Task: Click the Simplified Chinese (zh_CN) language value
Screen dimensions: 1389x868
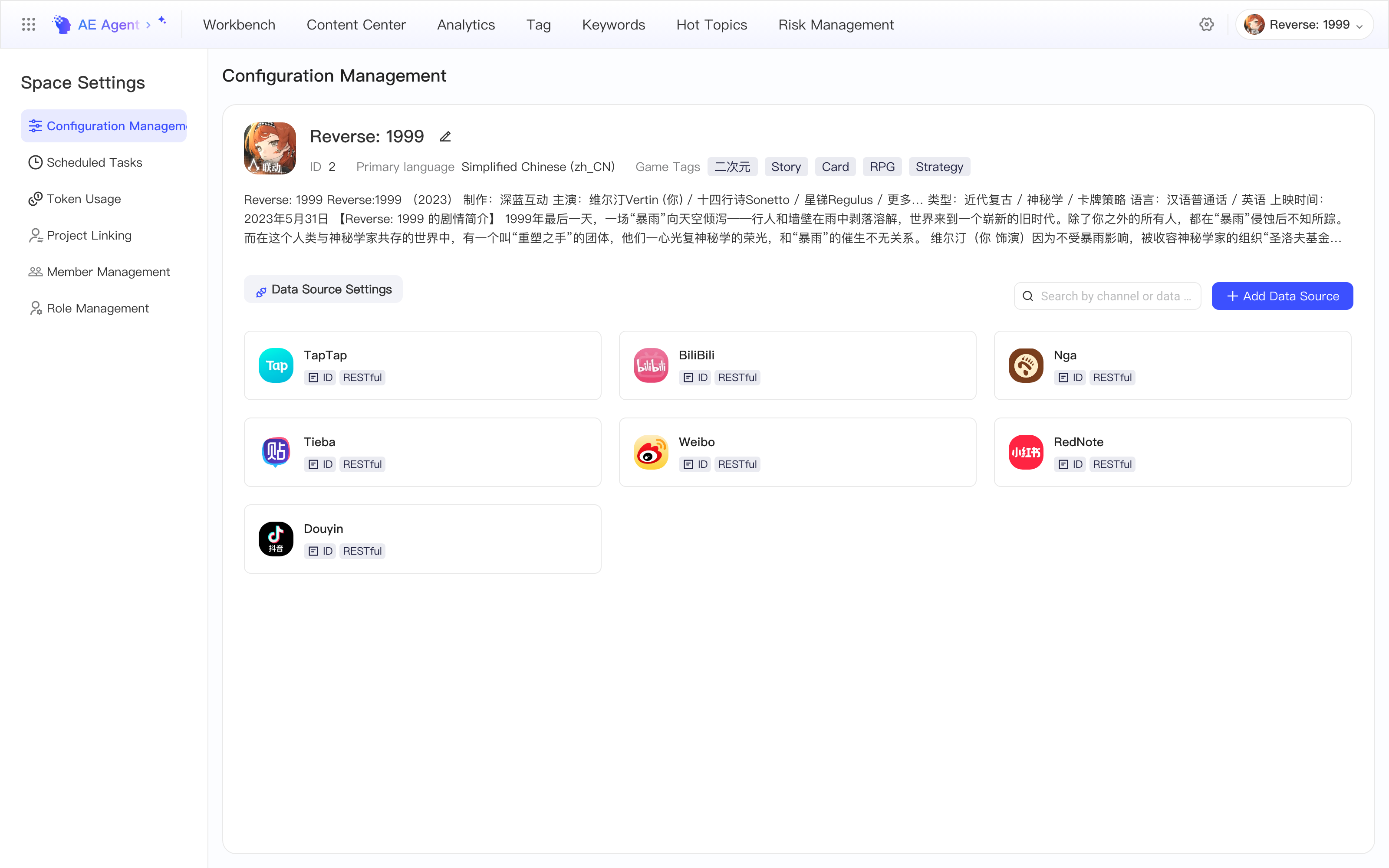Action: click(x=538, y=167)
